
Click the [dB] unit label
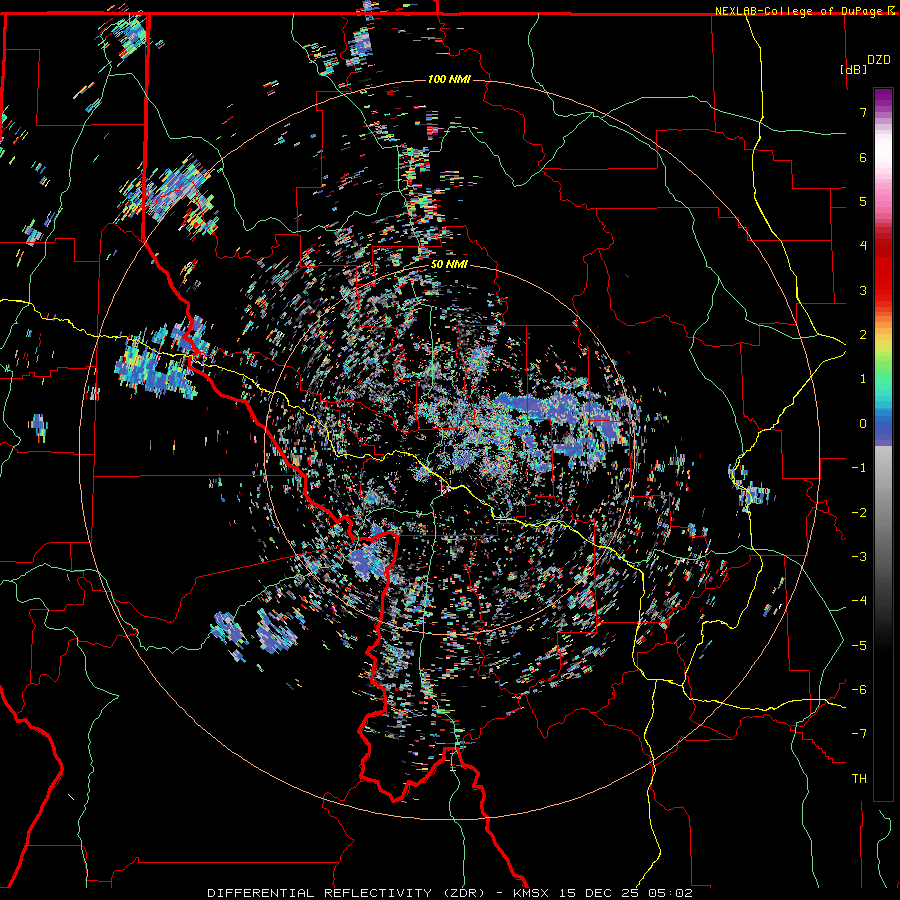(x=853, y=69)
